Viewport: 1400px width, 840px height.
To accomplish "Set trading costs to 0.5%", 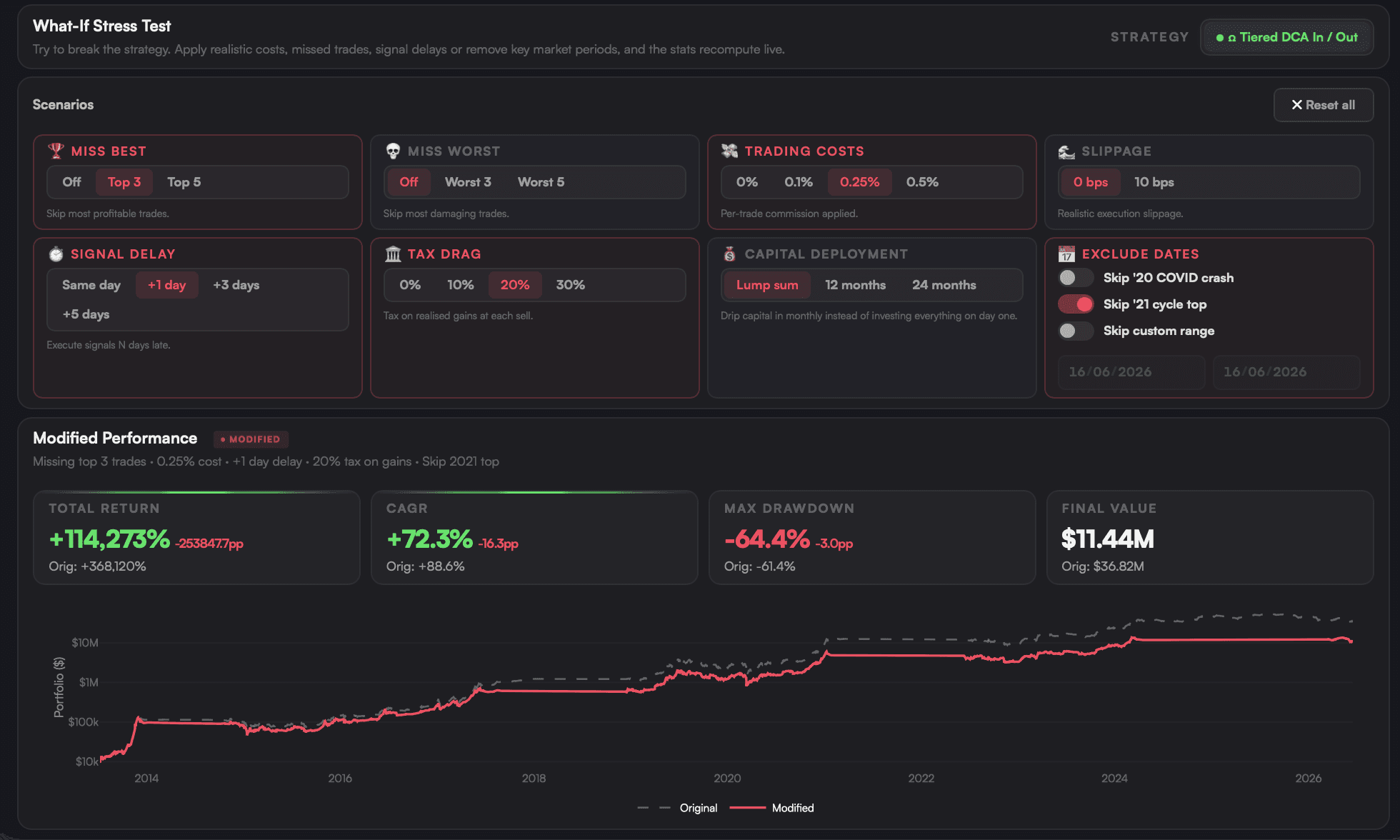I will pyautogui.click(x=922, y=182).
